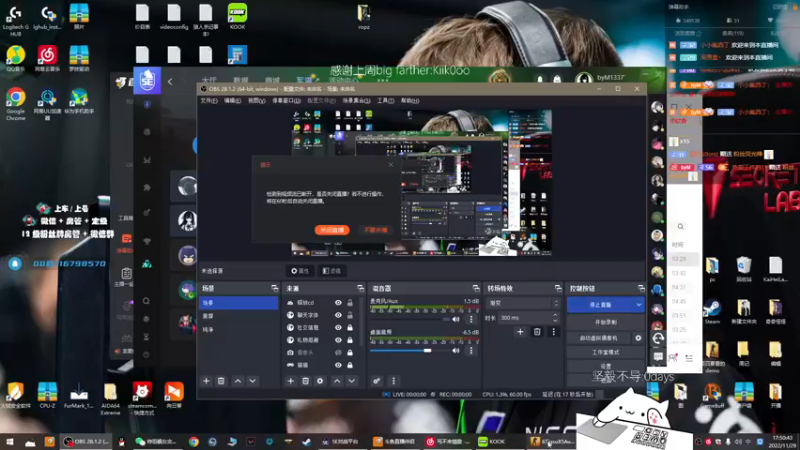The height and width of the screenshot is (450, 800).
Task: Click orange 关闭直播 dialog button
Action: pyautogui.click(x=332, y=230)
